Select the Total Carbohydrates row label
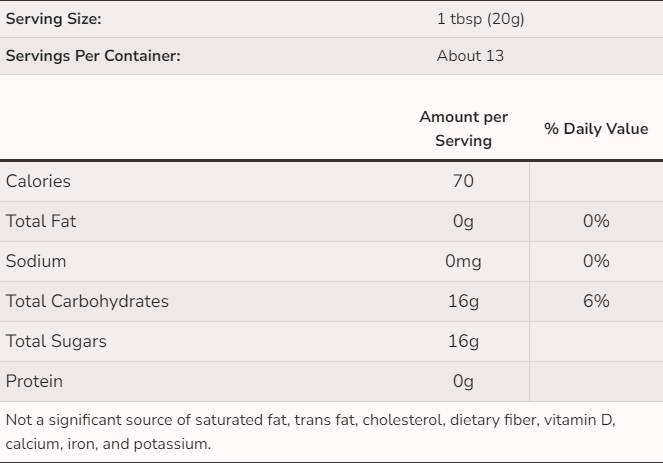The width and height of the screenshot is (663, 463). 87,301
